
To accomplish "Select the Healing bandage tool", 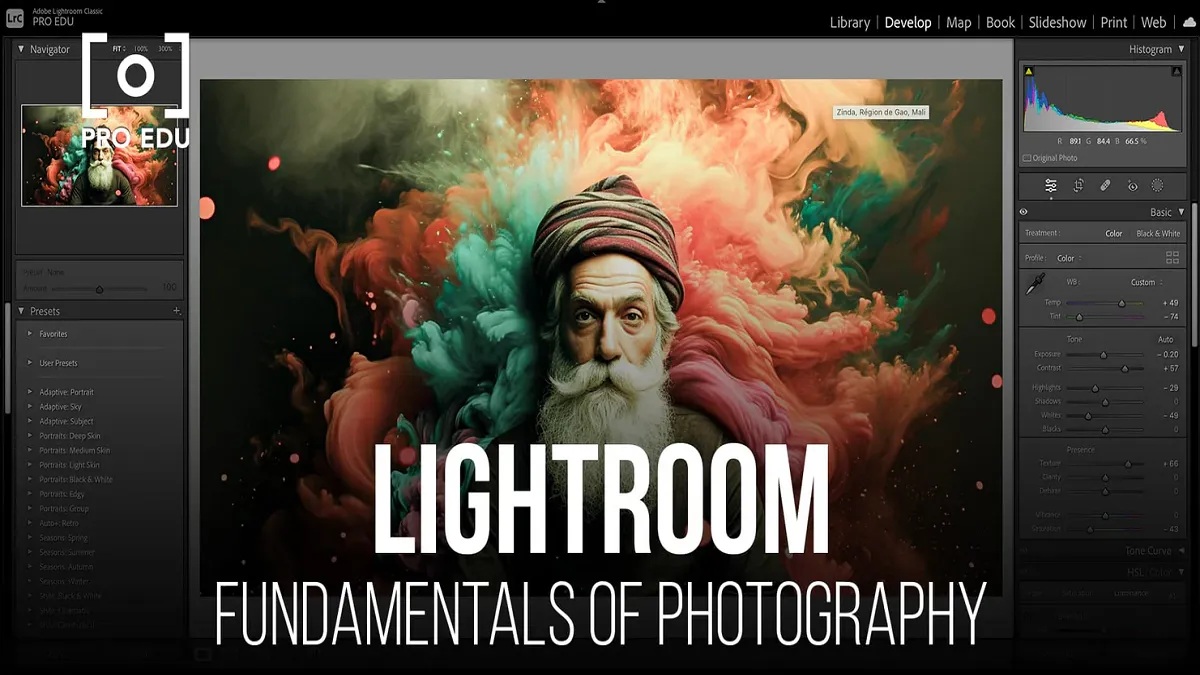I will [1105, 185].
